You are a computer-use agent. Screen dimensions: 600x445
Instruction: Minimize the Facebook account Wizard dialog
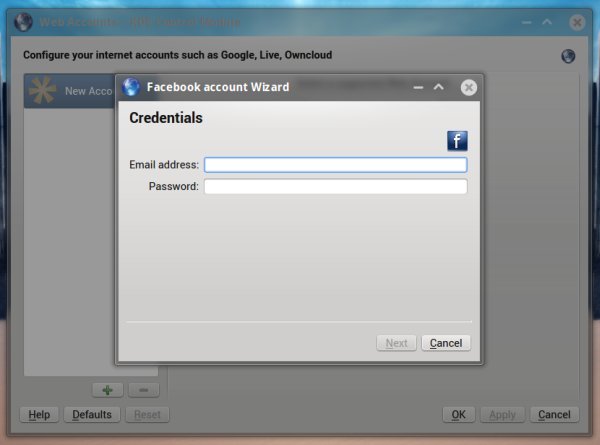coord(418,87)
